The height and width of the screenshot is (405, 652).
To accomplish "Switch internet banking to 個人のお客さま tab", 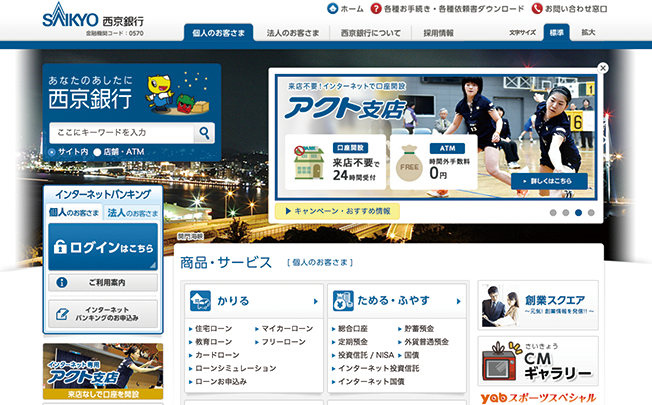I will click(74, 212).
